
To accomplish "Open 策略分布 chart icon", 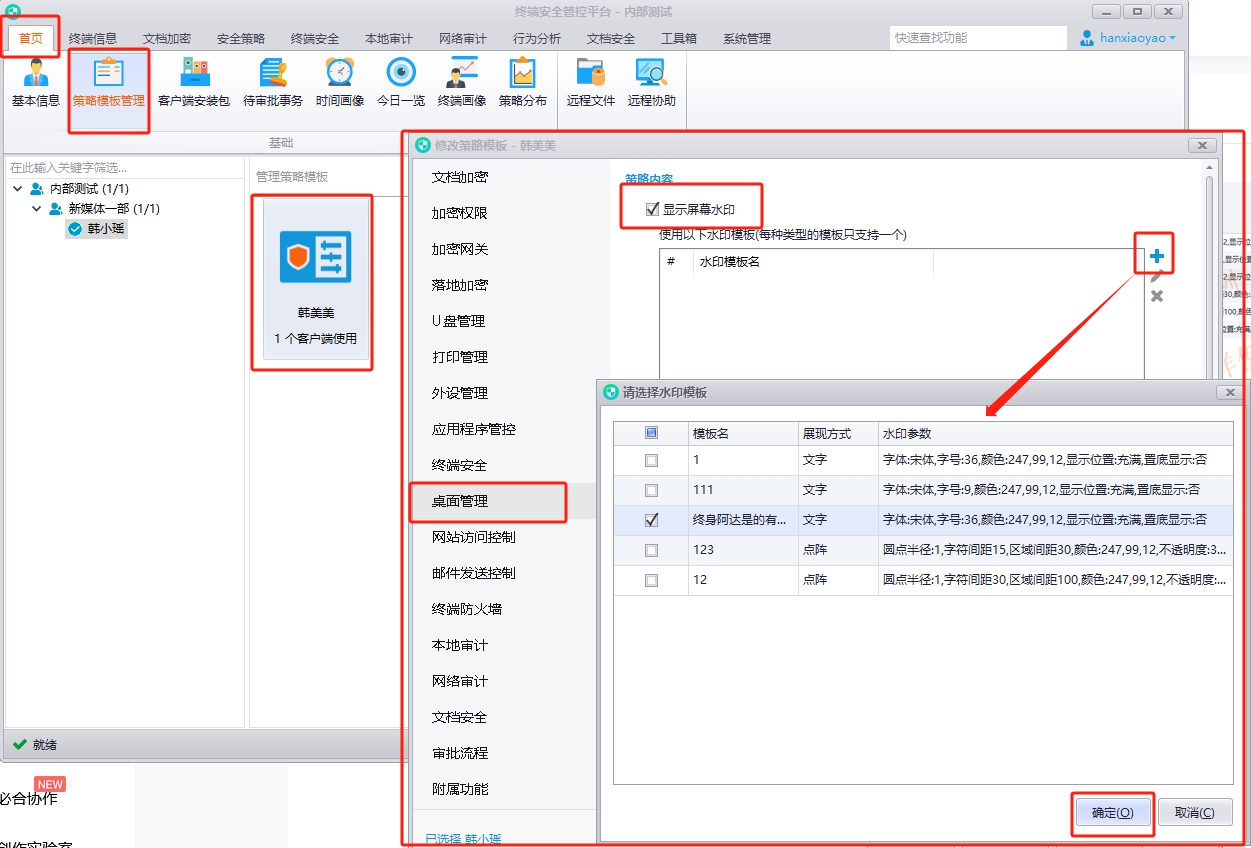I will coord(523,84).
